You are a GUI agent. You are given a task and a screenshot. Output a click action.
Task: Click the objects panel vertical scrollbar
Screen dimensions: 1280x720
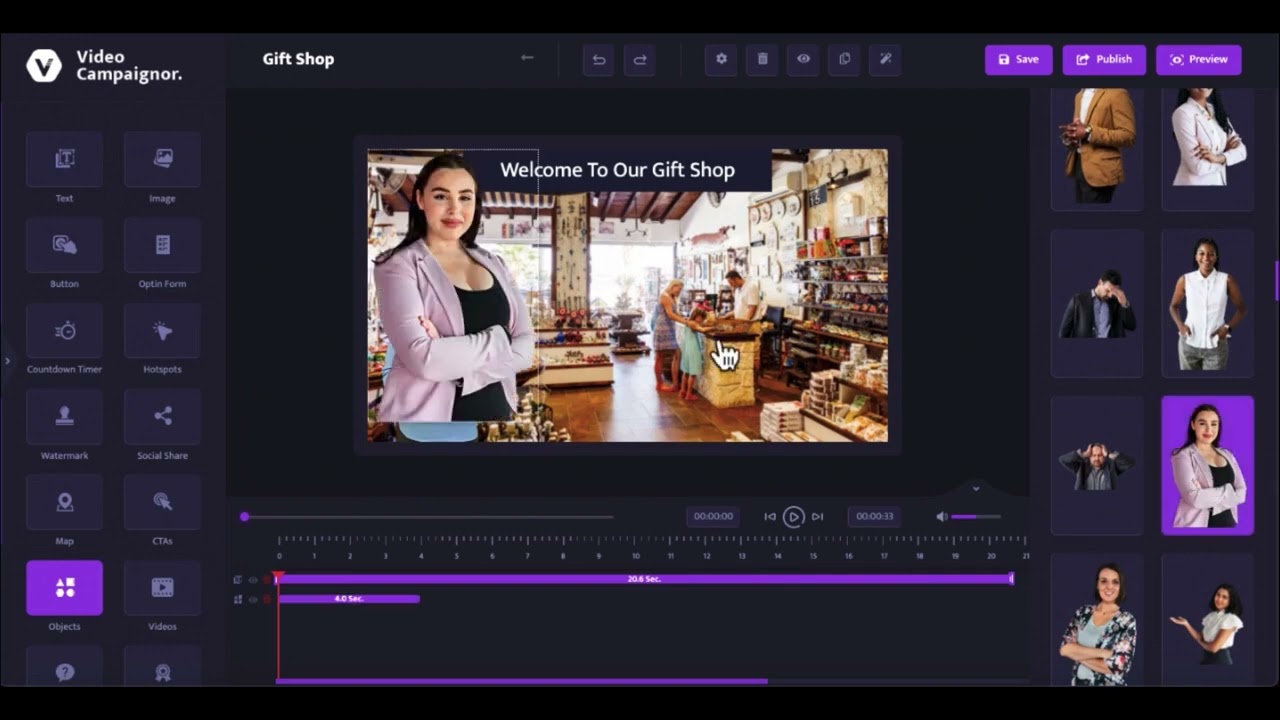[x=1277, y=280]
